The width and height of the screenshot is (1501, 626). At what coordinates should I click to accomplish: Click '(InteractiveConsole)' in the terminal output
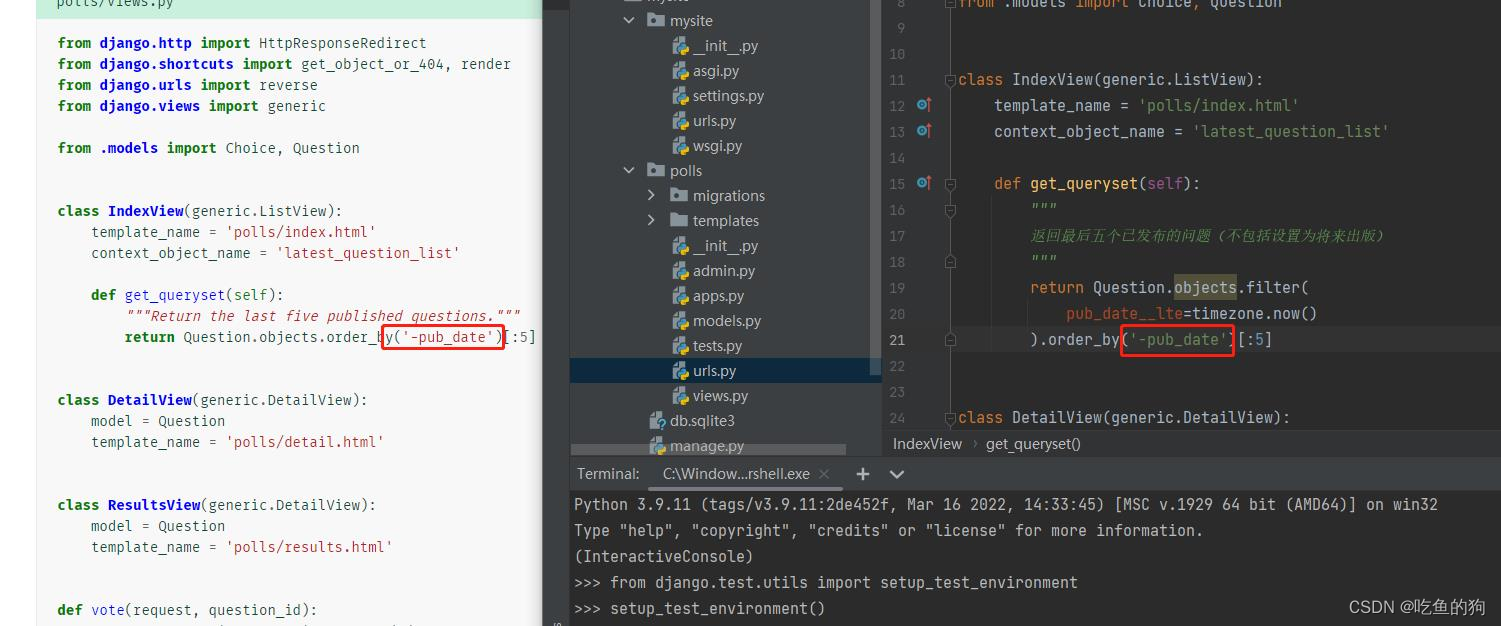(x=664, y=556)
